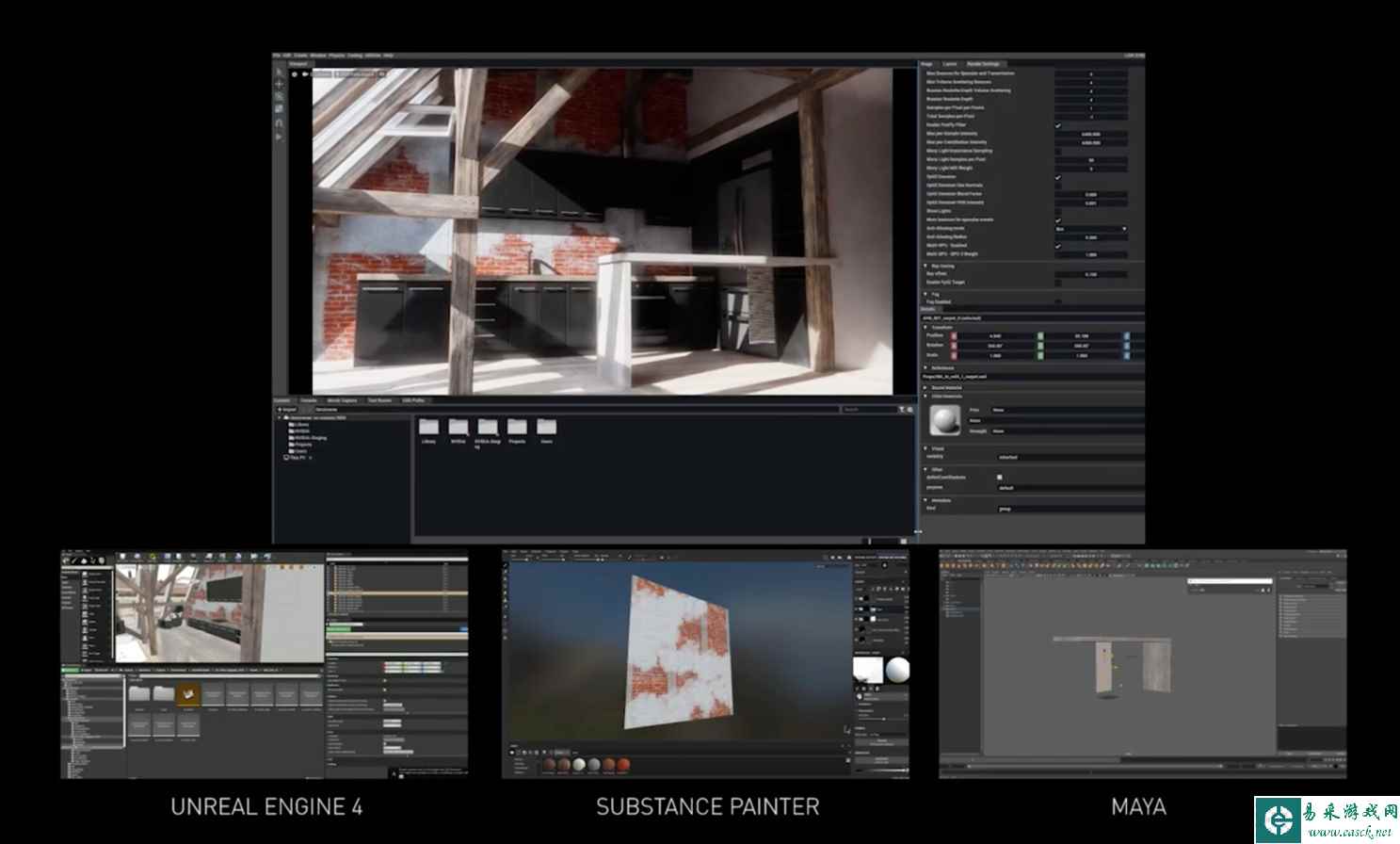
Task: Open the File menu in main window
Action: tap(277, 56)
